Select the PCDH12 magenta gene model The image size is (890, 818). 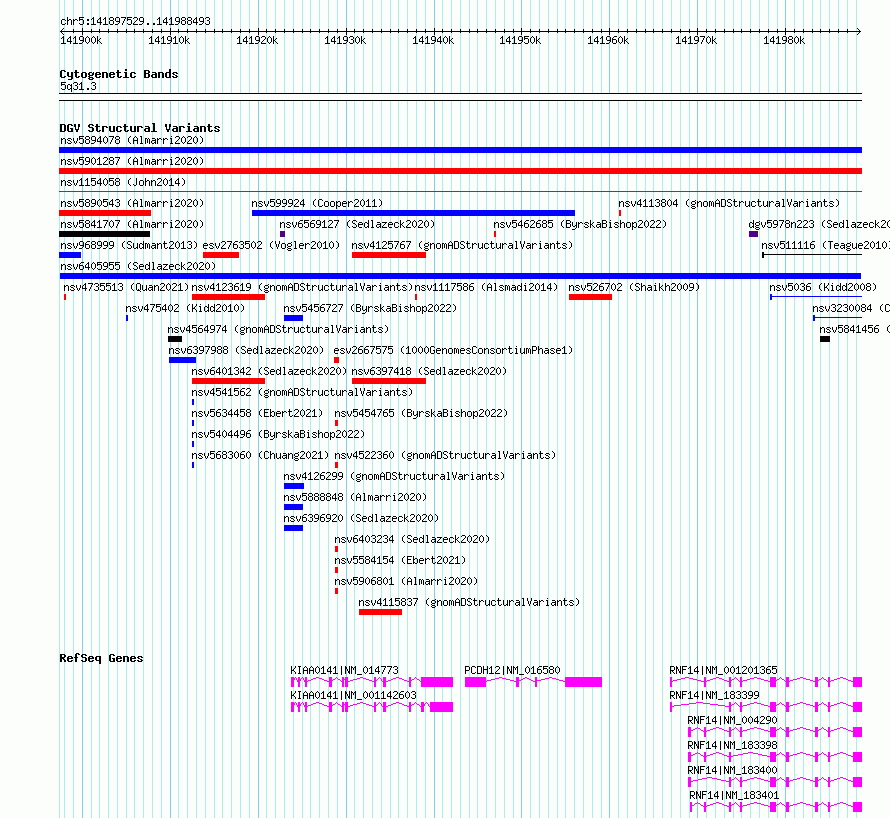click(534, 682)
